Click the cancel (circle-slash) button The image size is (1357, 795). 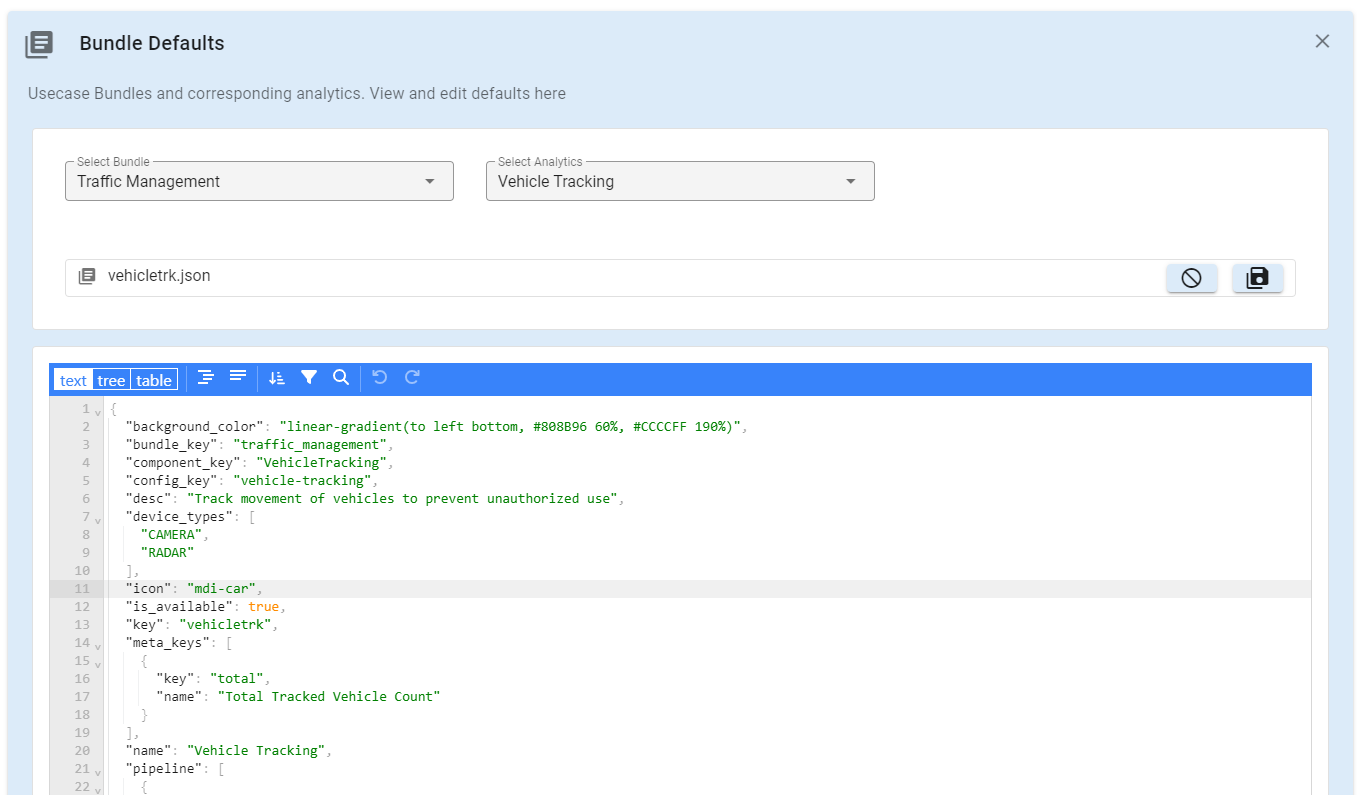(1191, 278)
